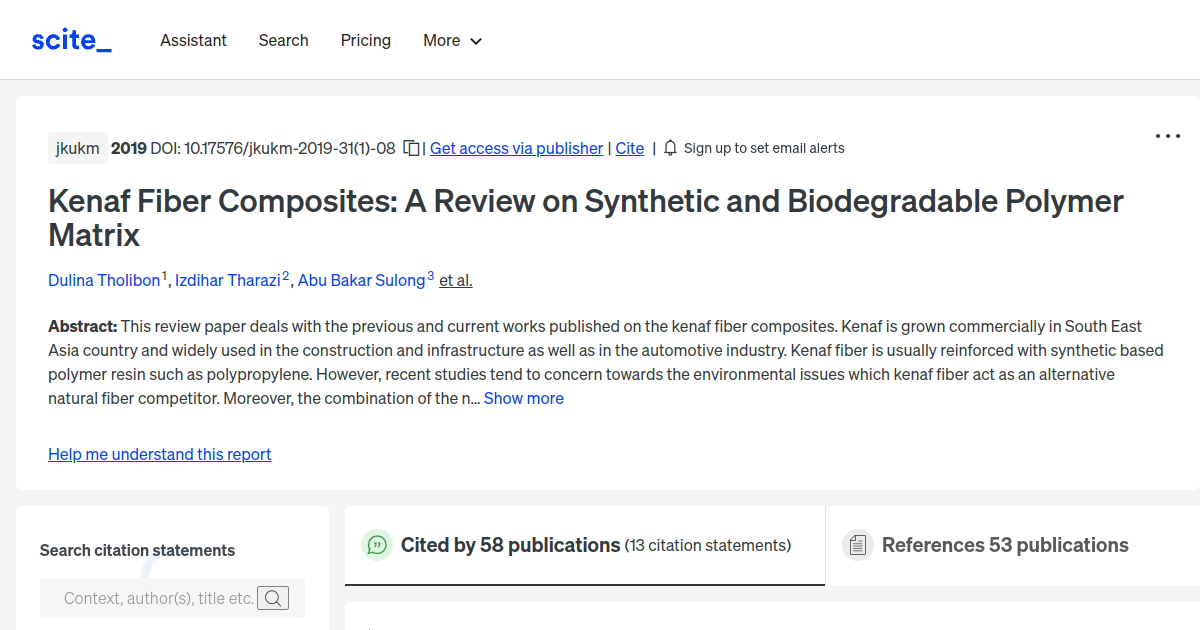Switch to the References 53 publications tab
This screenshot has height=630, width=1200.
coord(1005,545)
